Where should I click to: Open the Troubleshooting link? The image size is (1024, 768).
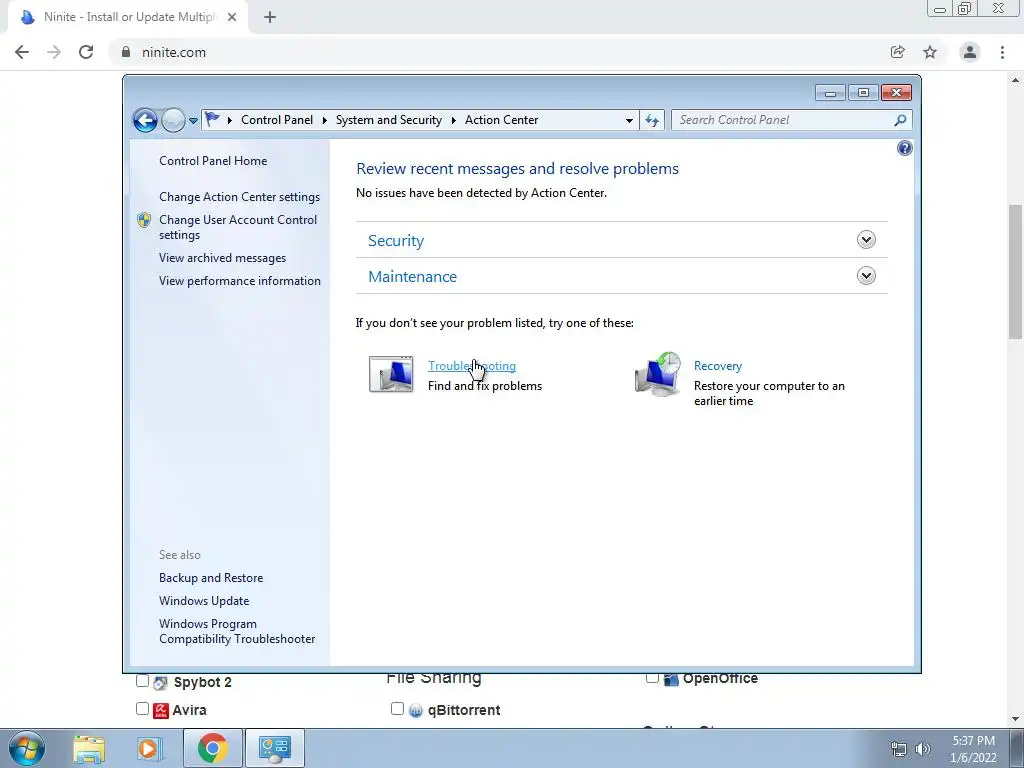pos(472,366)
